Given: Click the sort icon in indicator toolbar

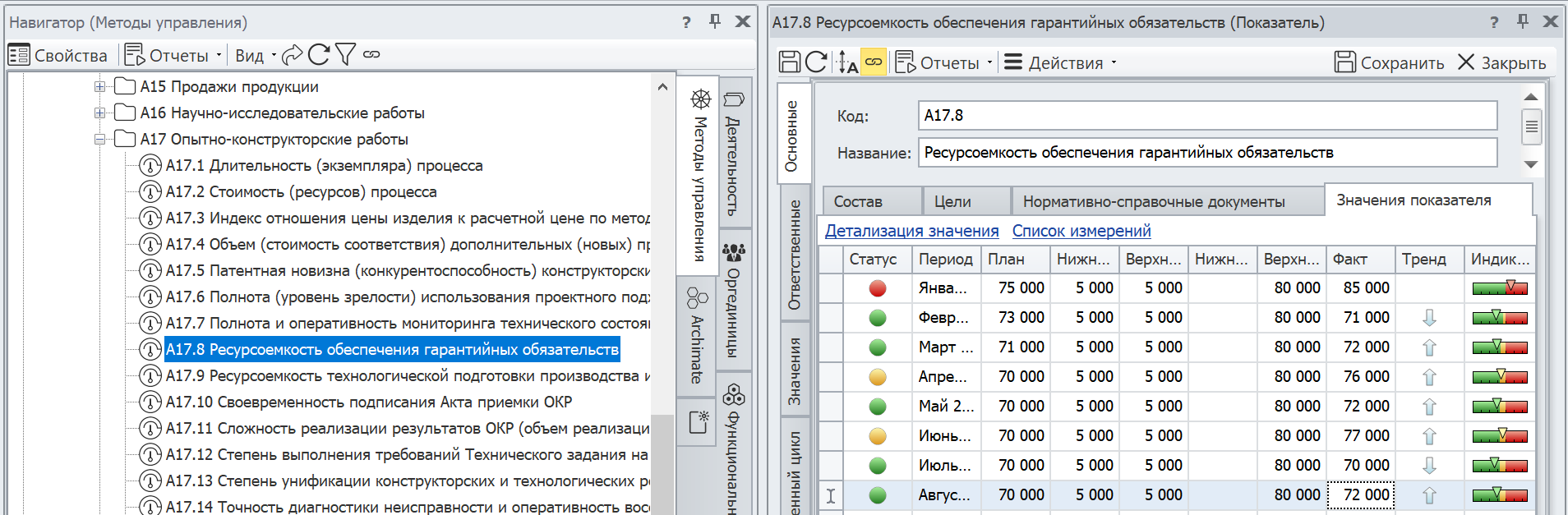Looking at the screenshot, I should coord(847,62).
